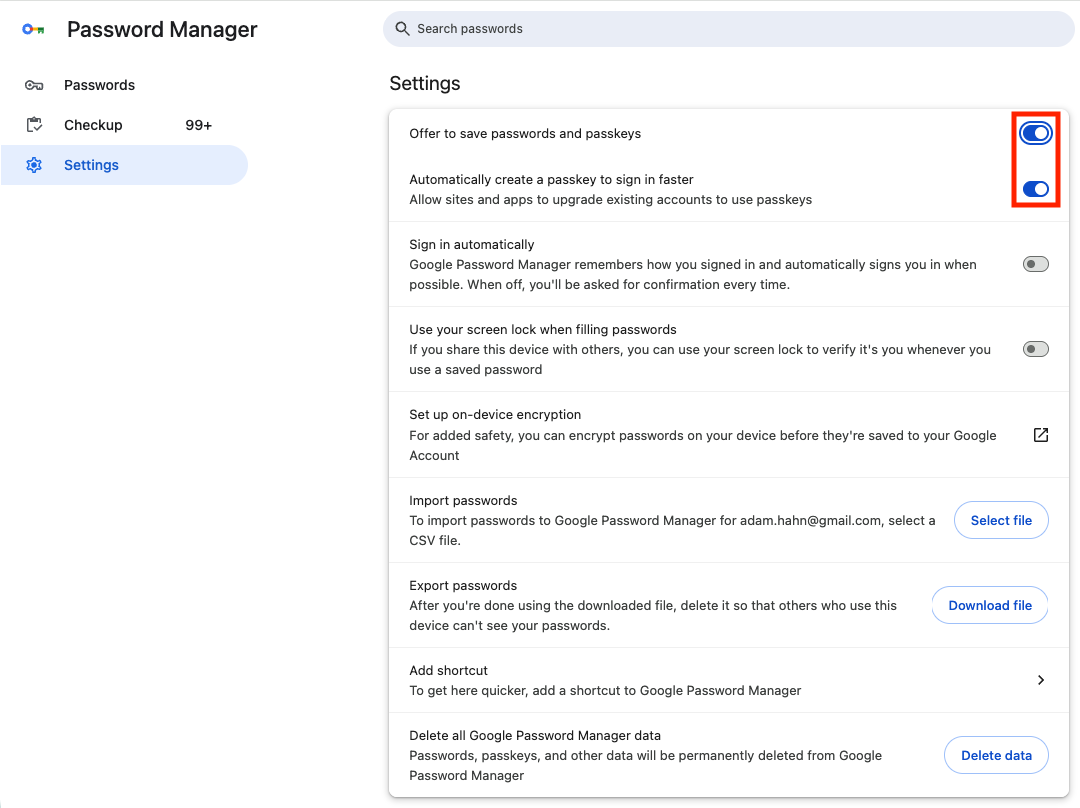
Task: Click the Select file button
Action: pos(1001,520)
